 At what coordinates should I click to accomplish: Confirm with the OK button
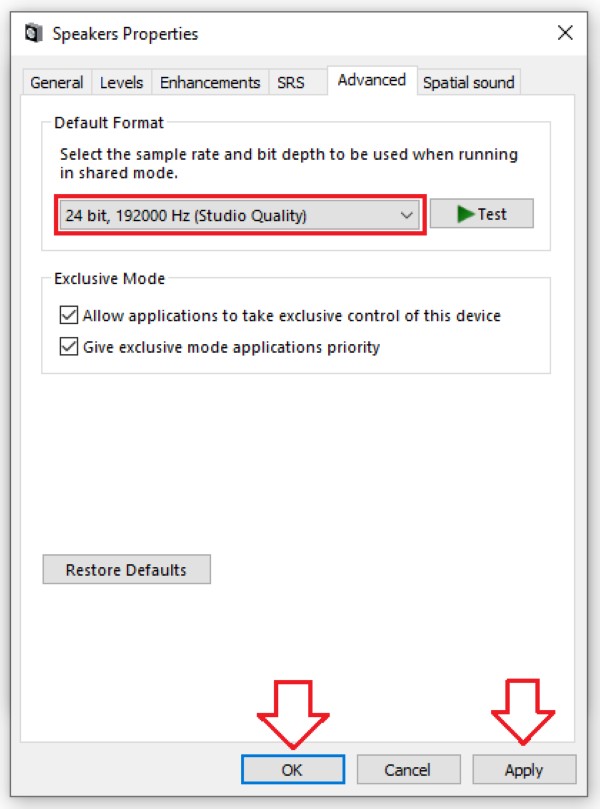click(293, 770)
